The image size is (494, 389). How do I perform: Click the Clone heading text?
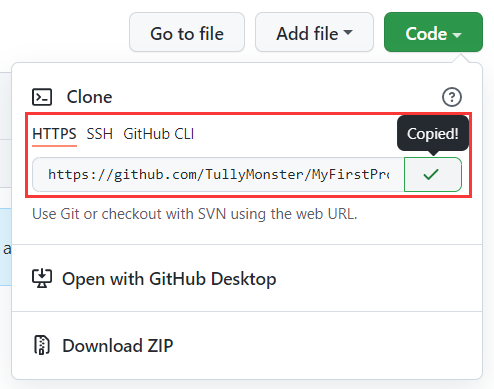(x=89, y=97)
